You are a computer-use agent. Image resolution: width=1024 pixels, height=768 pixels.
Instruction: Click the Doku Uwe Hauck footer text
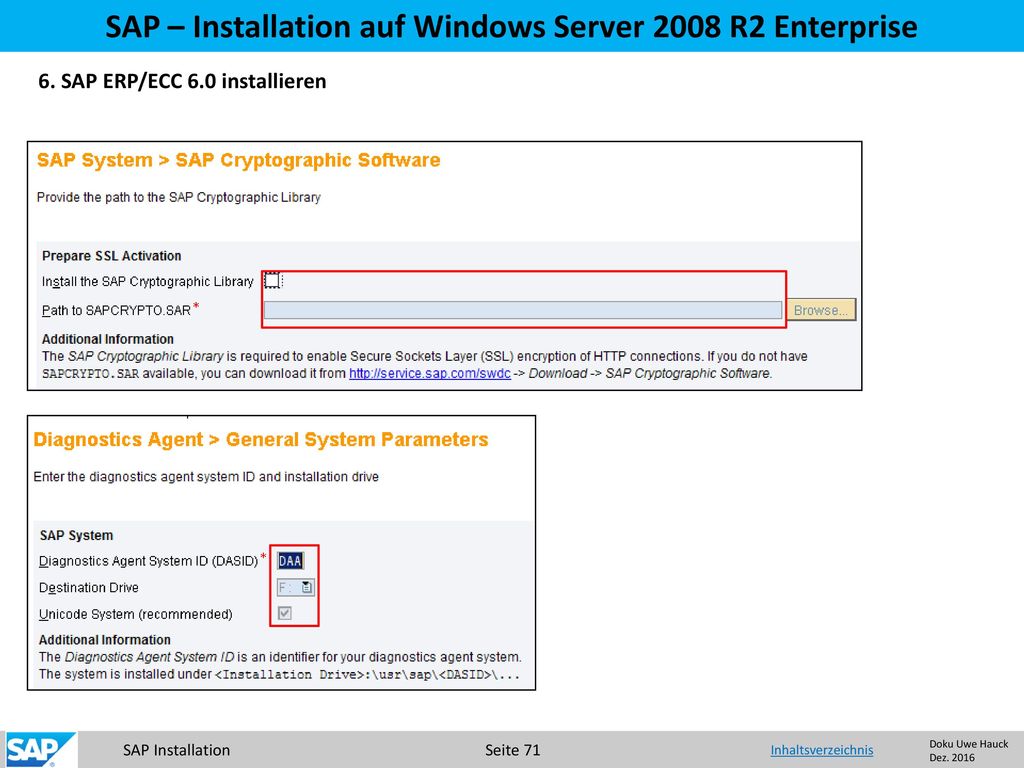tap(968, 744)
